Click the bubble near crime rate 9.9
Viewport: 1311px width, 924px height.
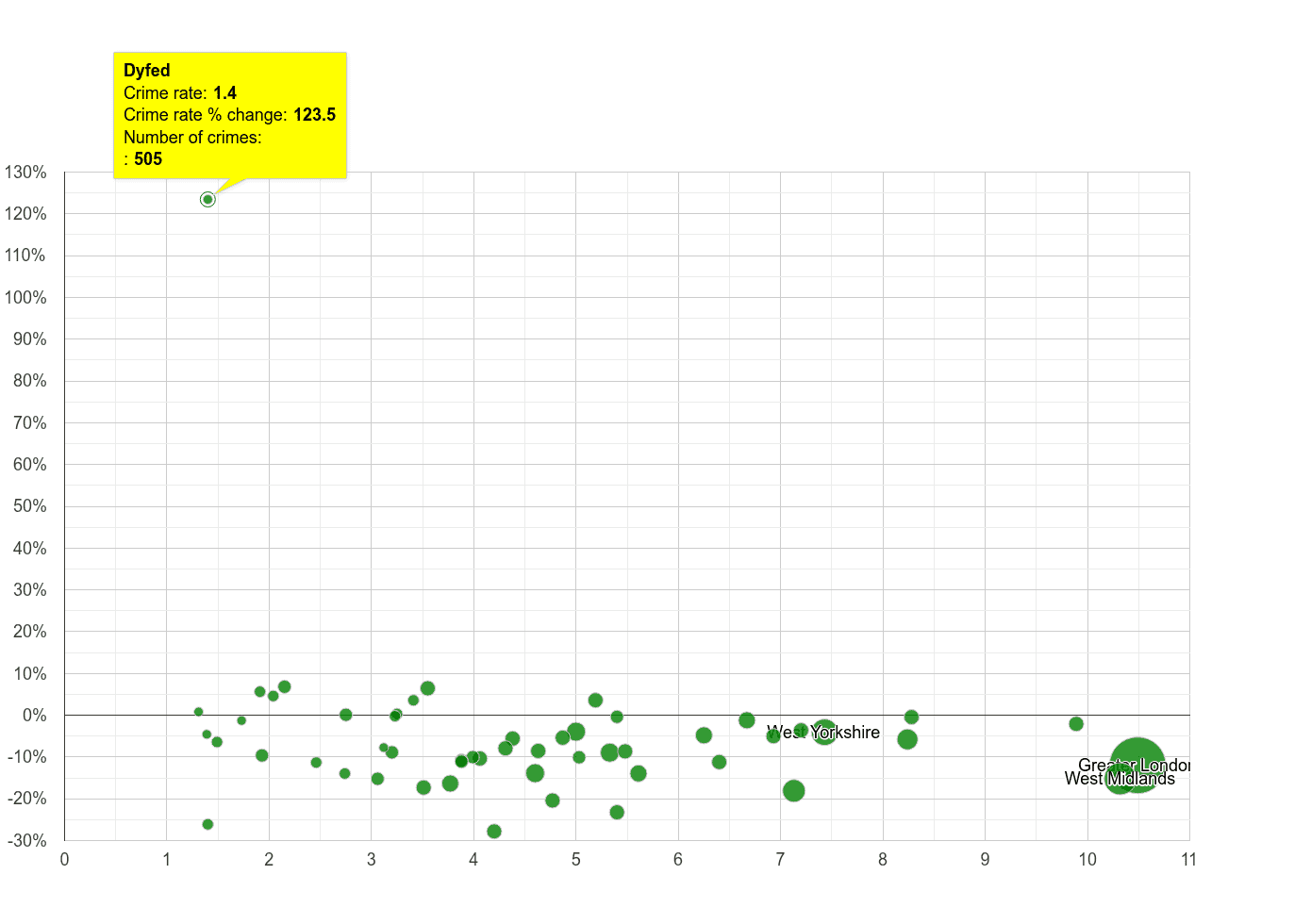1076,723
